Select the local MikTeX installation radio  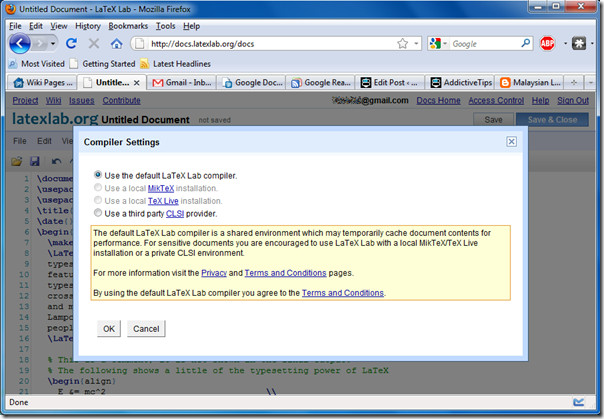(98, 188)
